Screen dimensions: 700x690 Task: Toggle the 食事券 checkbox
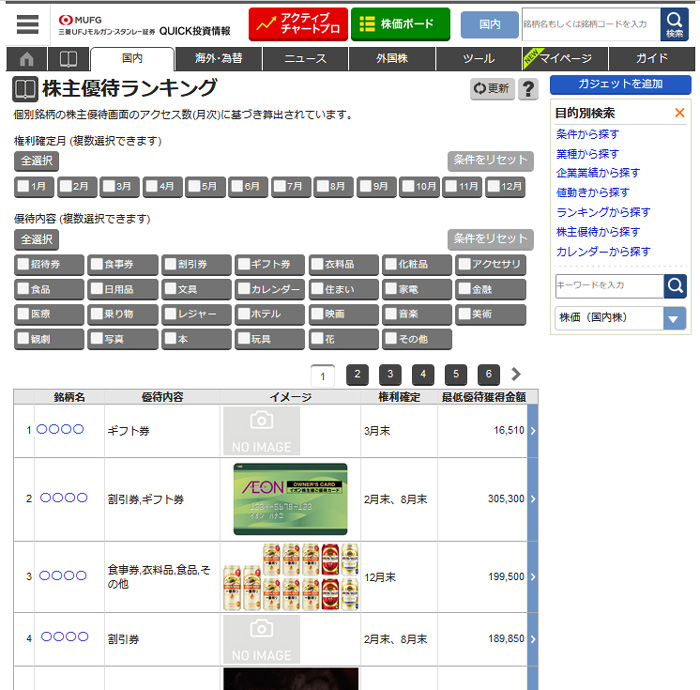[97, 265]
